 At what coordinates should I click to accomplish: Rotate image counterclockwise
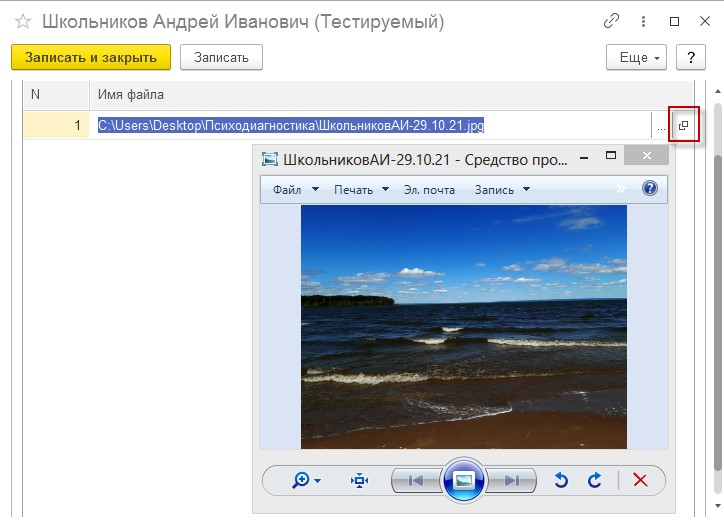[561, 480]
